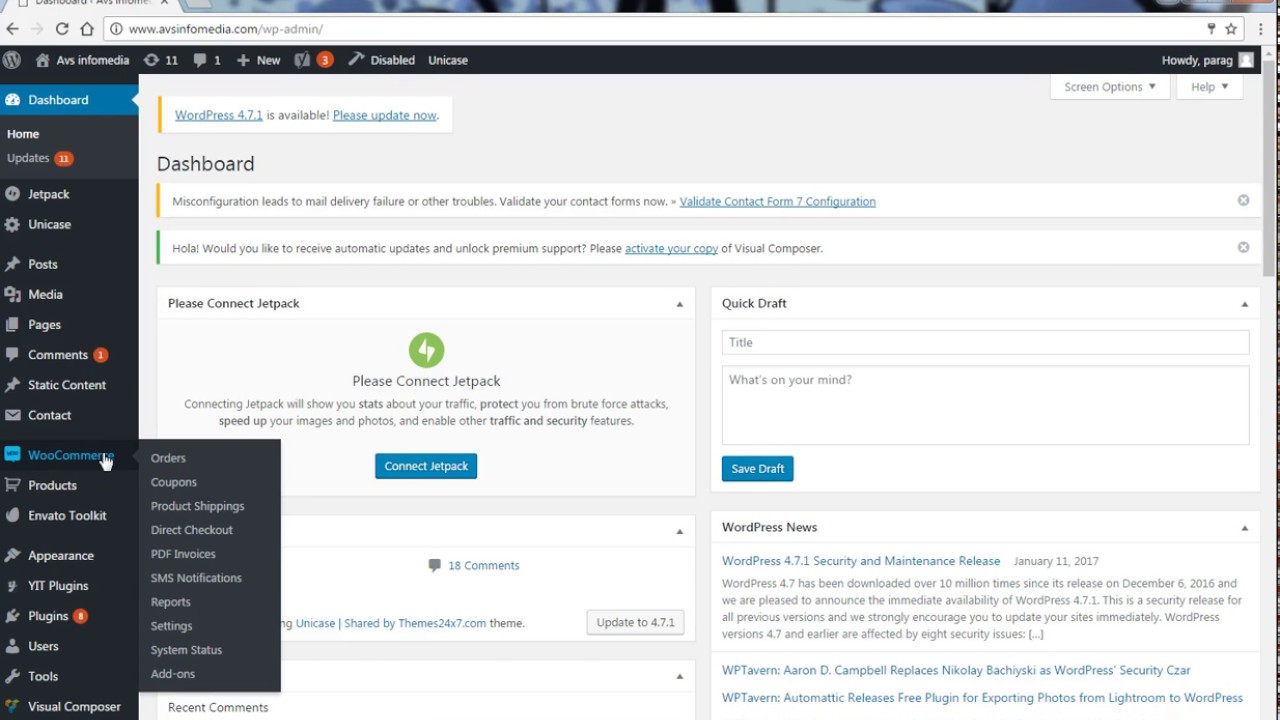Screen dimensions: 1280x720
Task: Click Please update now link
Action: click(x=385, y=115)
